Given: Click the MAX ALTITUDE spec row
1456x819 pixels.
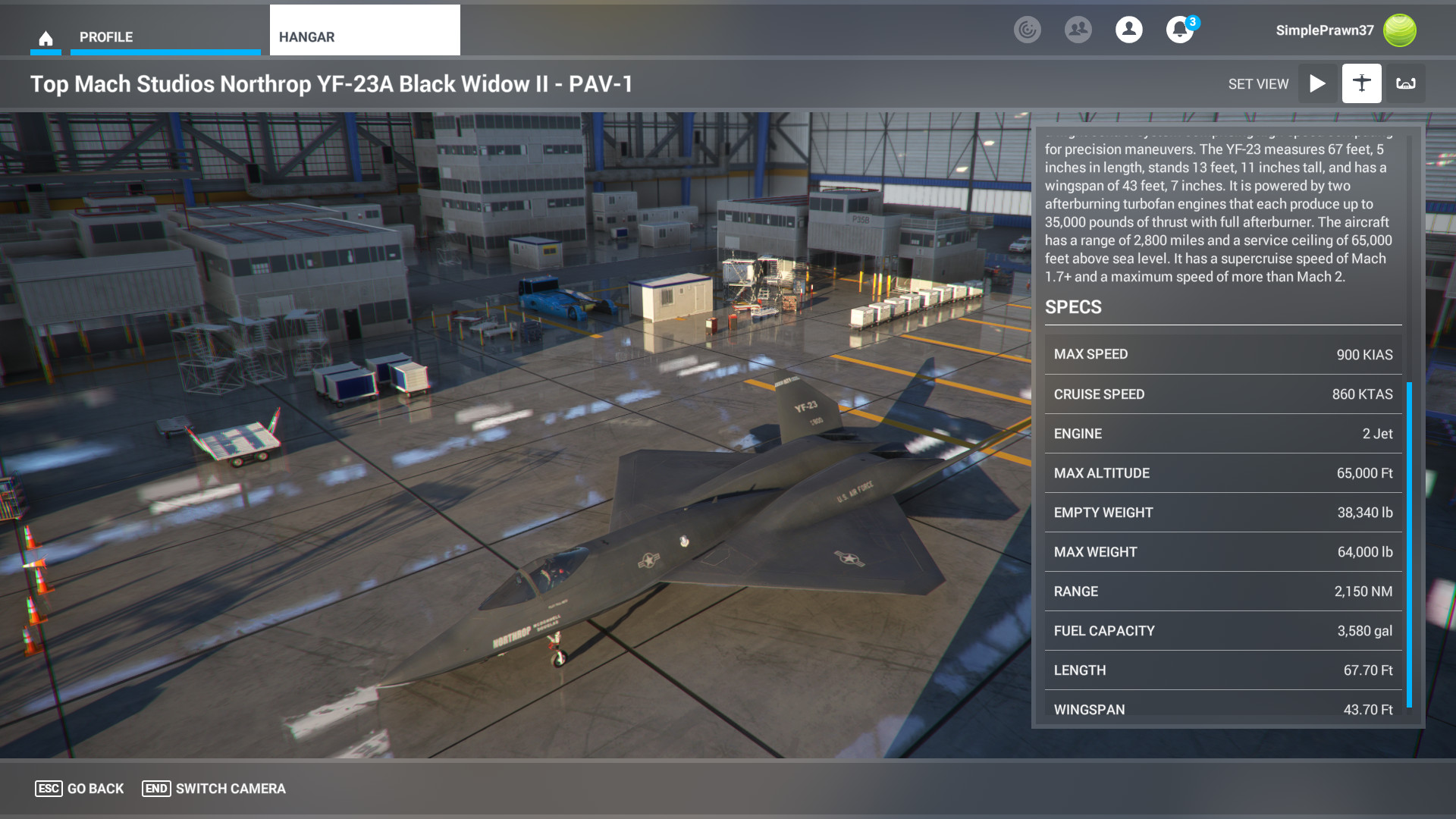Looking at the screenshot, I should tap(1222, 473).
